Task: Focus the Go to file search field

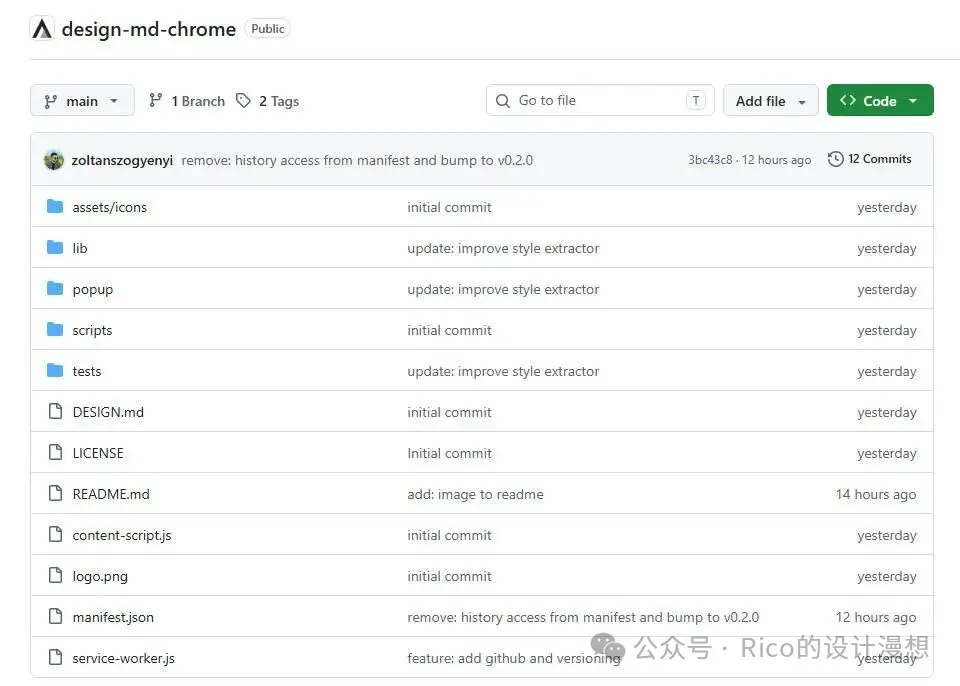Action: [x=600, y=101]
